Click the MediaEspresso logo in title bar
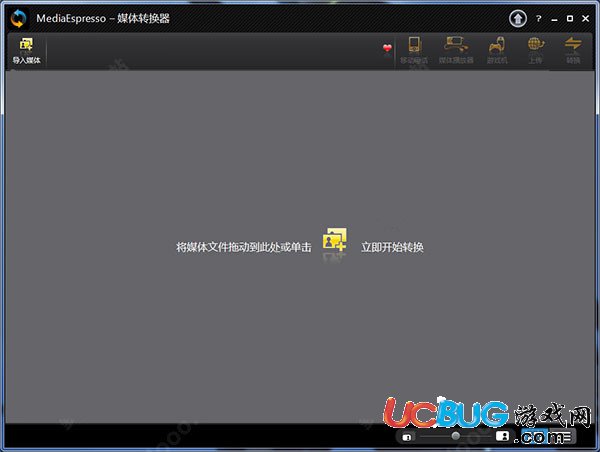Screen dimensions: 600x452 pyautogui.click(x=18, y=18)
